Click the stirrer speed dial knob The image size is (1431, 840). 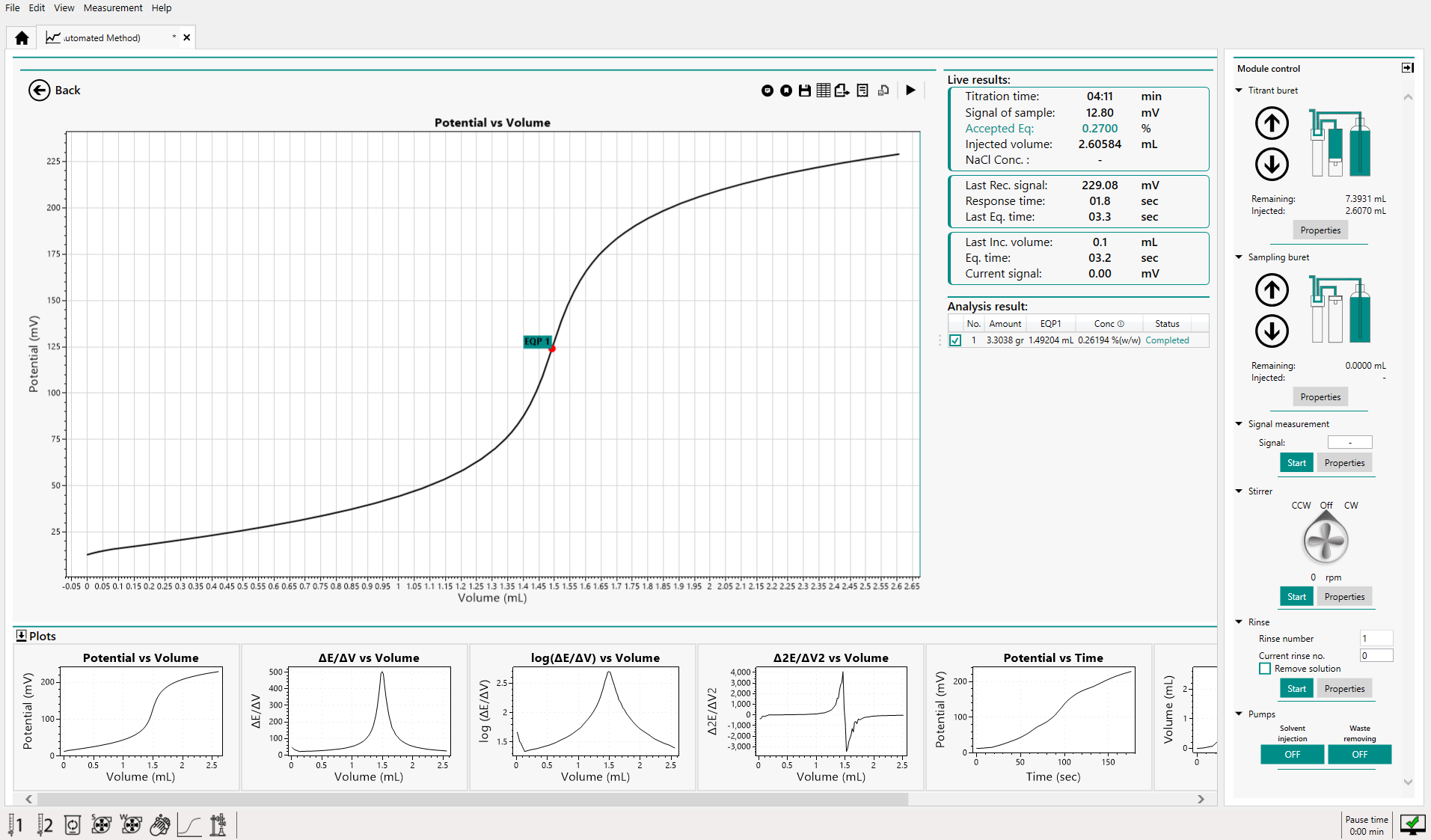point(1326,540)
